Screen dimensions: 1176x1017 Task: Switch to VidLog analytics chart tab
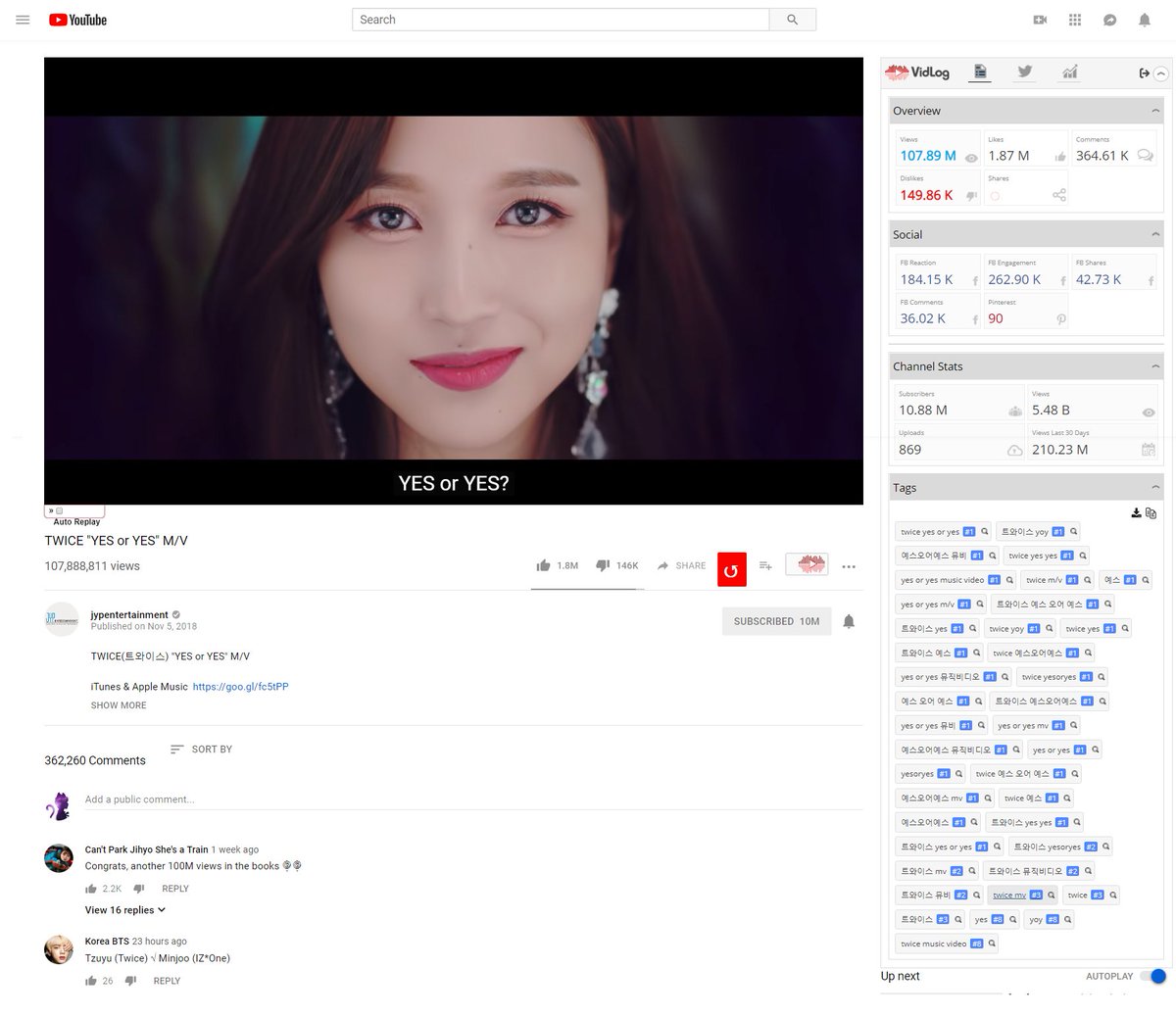(1069, 72)
